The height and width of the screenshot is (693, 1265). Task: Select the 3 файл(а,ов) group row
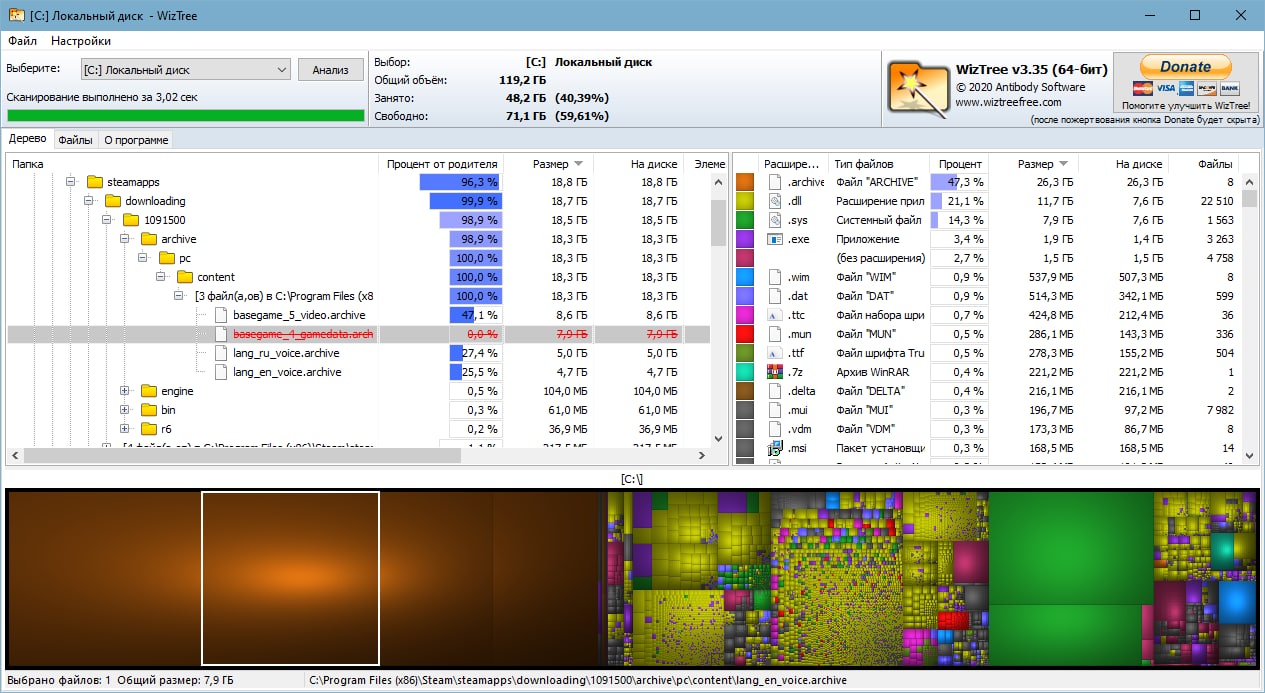tap(359, 296)
